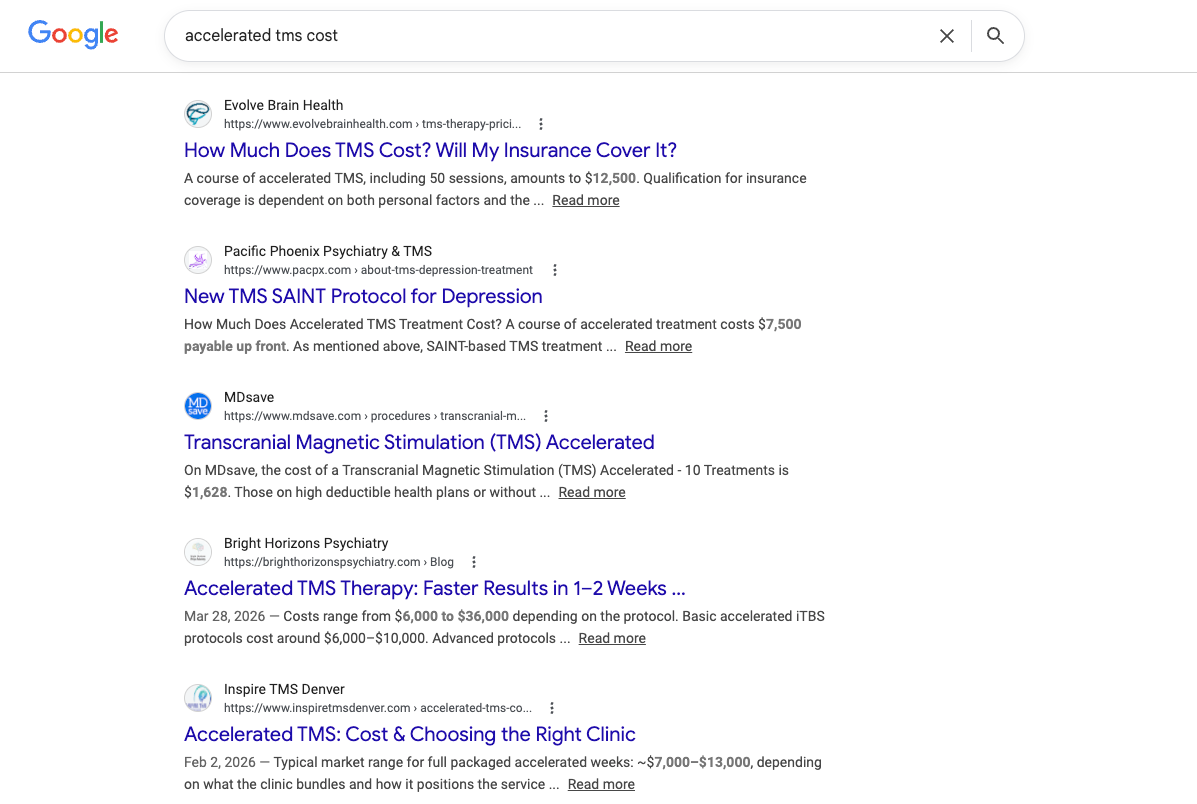
Task: Open more options for Bright Horizons result
Action: click(474, 561)
